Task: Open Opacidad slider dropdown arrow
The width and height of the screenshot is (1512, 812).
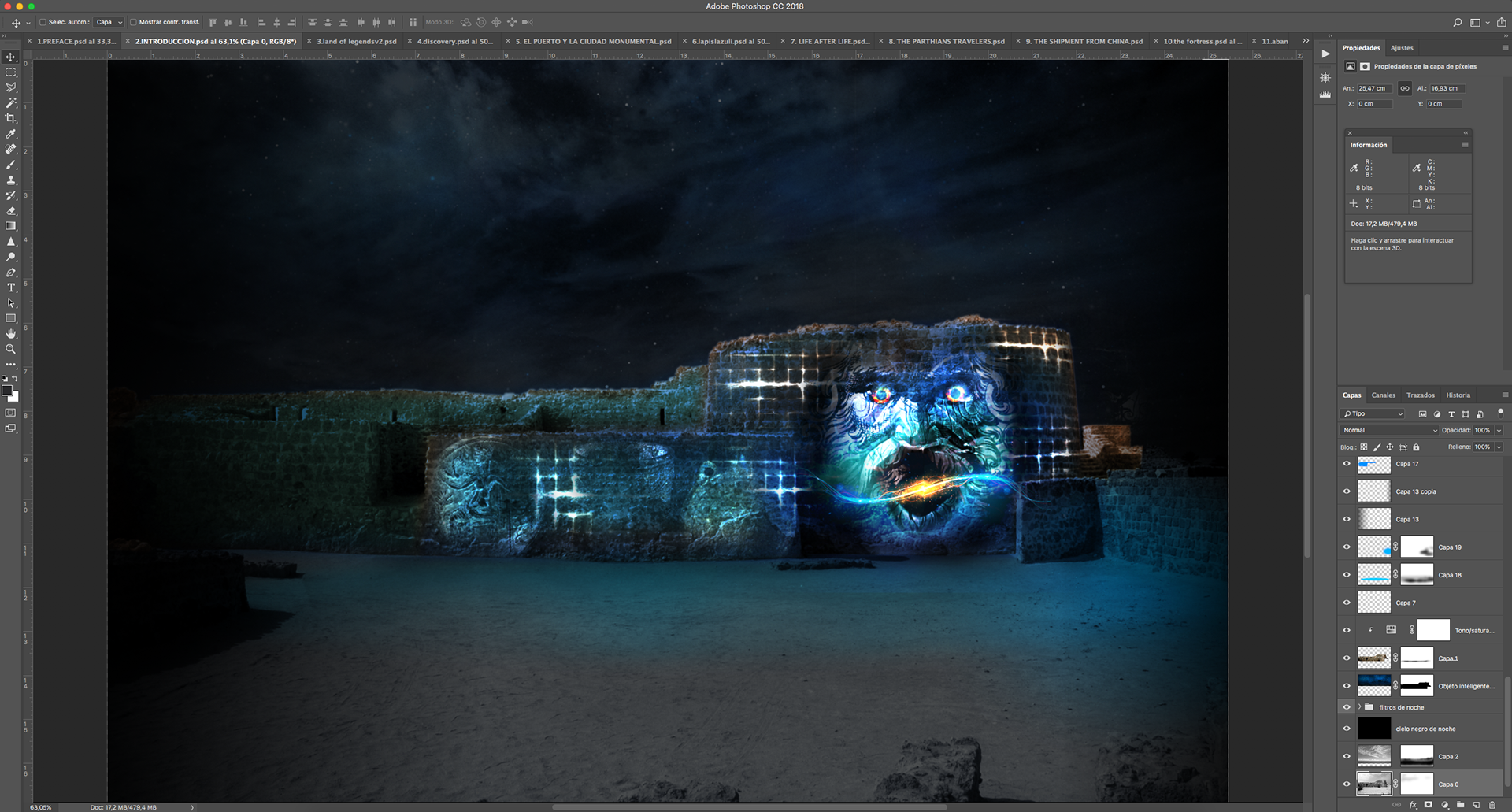Action: click(x=1499, y=430)
